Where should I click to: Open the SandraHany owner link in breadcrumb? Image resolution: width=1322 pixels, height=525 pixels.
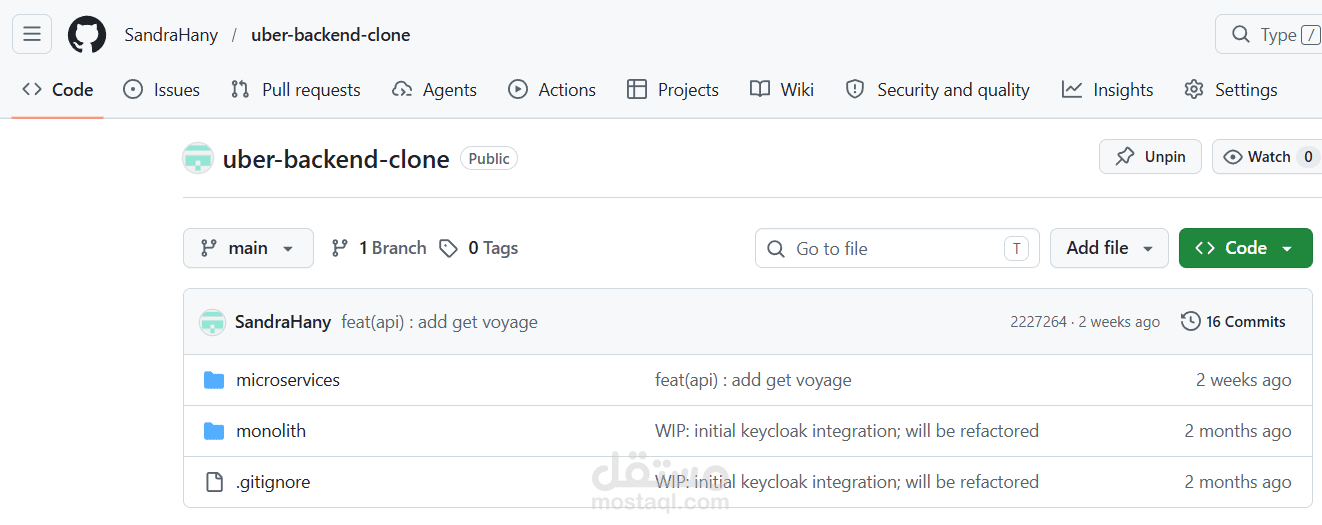[171, 35]
